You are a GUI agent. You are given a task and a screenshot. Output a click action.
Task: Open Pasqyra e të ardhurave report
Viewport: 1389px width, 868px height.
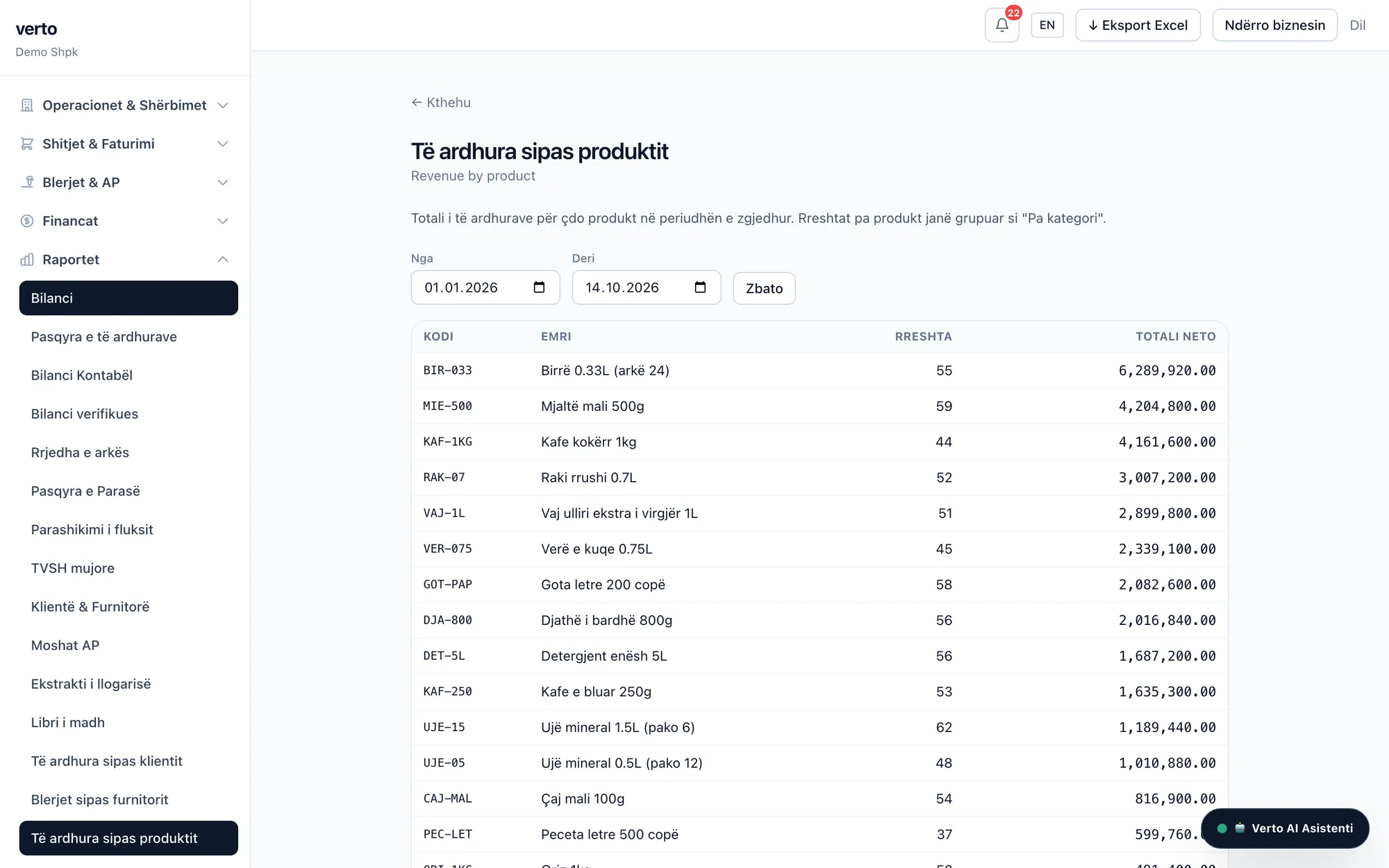click(128, 337)
